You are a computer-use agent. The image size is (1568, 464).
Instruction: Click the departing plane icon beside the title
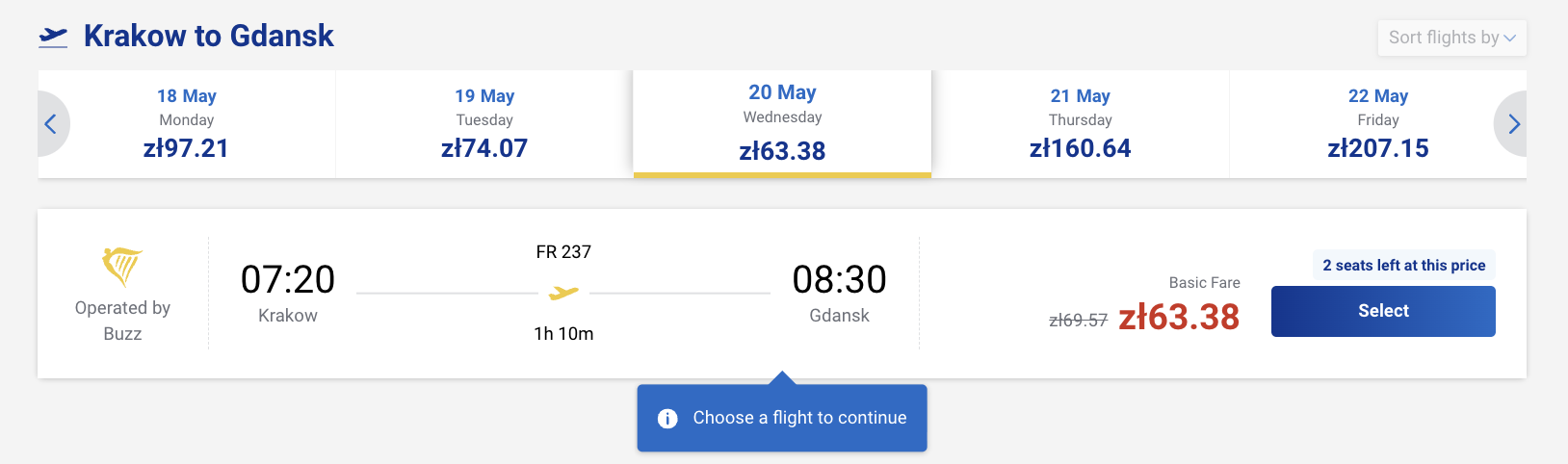53,37
